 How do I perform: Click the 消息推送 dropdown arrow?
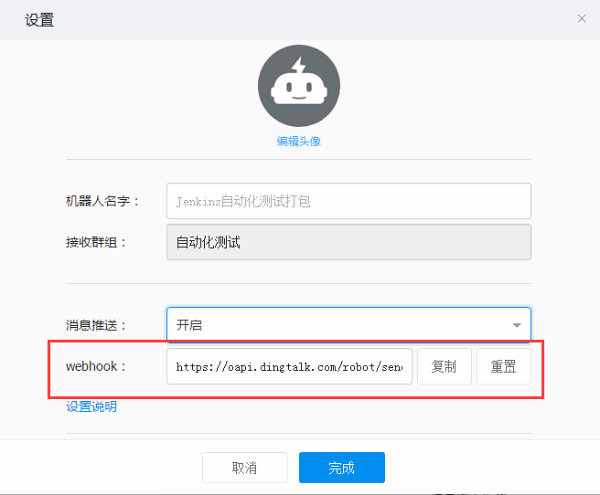(x=517, y=325)
